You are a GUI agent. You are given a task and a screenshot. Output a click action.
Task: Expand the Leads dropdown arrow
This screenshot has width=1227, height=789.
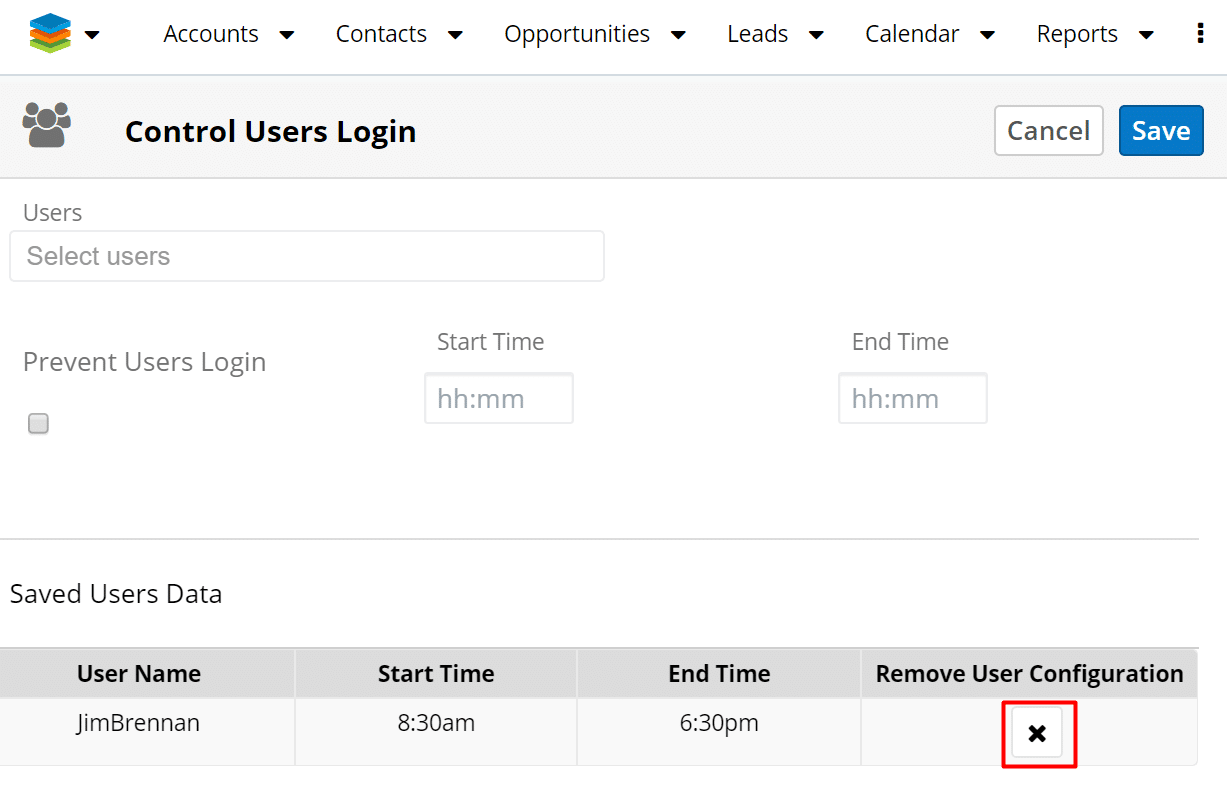[x=816, y=34]
